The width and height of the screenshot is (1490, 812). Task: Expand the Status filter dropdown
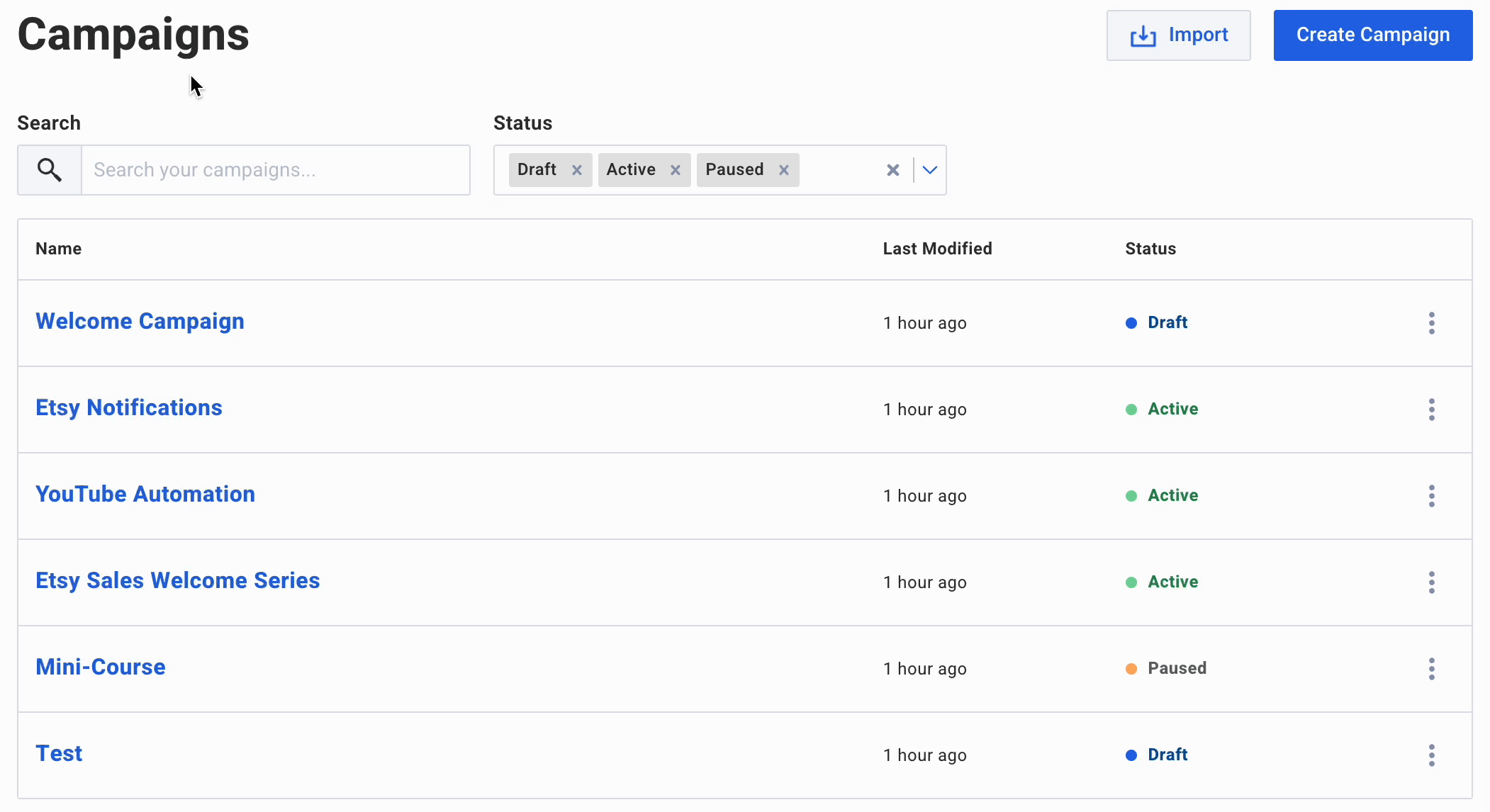point(928,170)
